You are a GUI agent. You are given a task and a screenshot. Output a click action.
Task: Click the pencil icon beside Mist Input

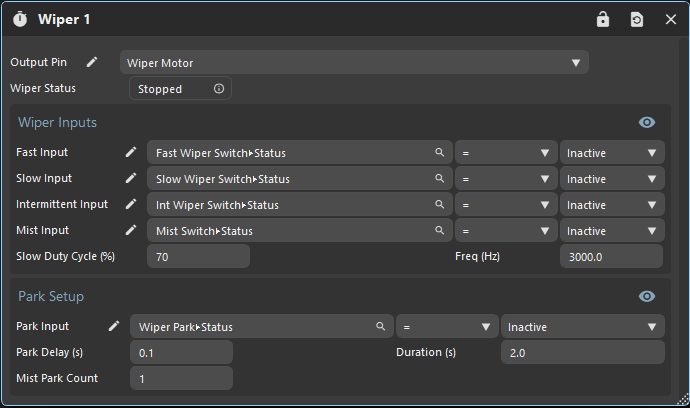[x=130, y=230]
